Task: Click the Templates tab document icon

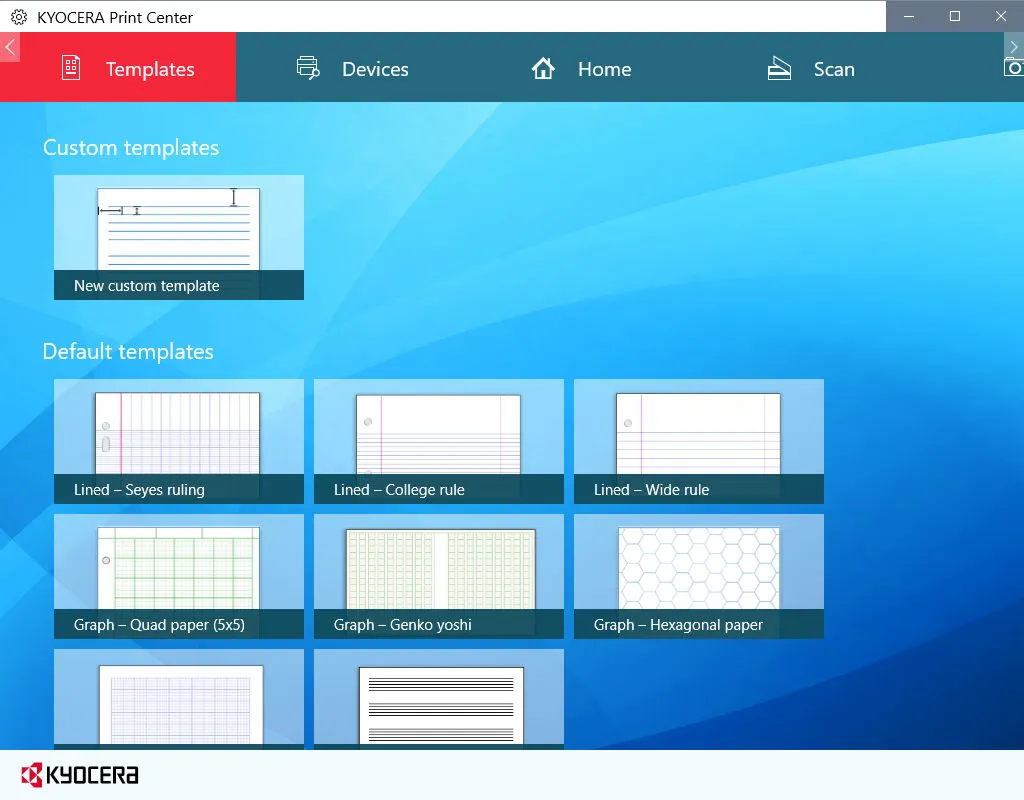Action: pyautogui.click(x=71, y=68)
